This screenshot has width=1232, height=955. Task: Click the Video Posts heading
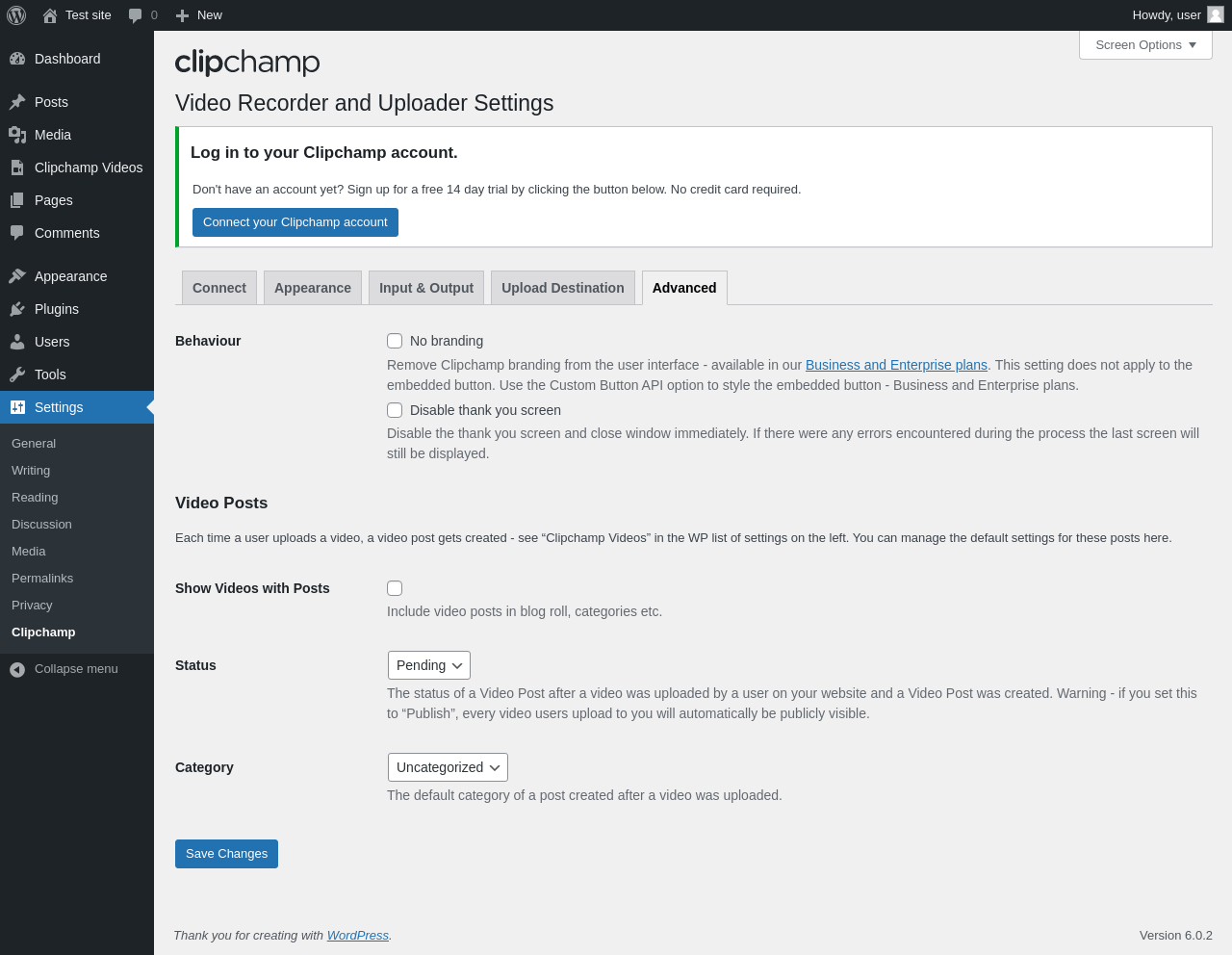tap(221, 503)
